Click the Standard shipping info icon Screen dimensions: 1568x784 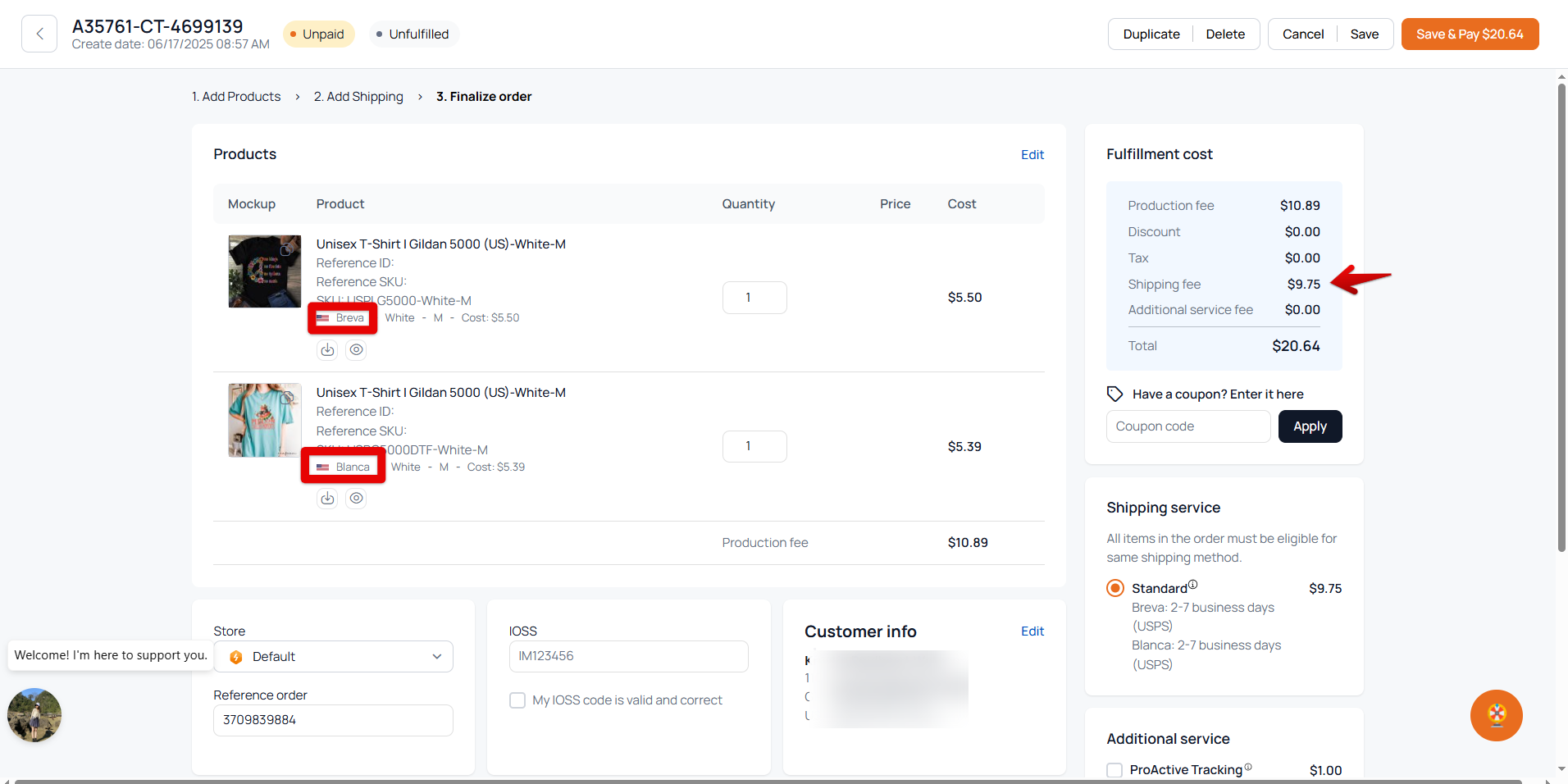(1193, 585)
